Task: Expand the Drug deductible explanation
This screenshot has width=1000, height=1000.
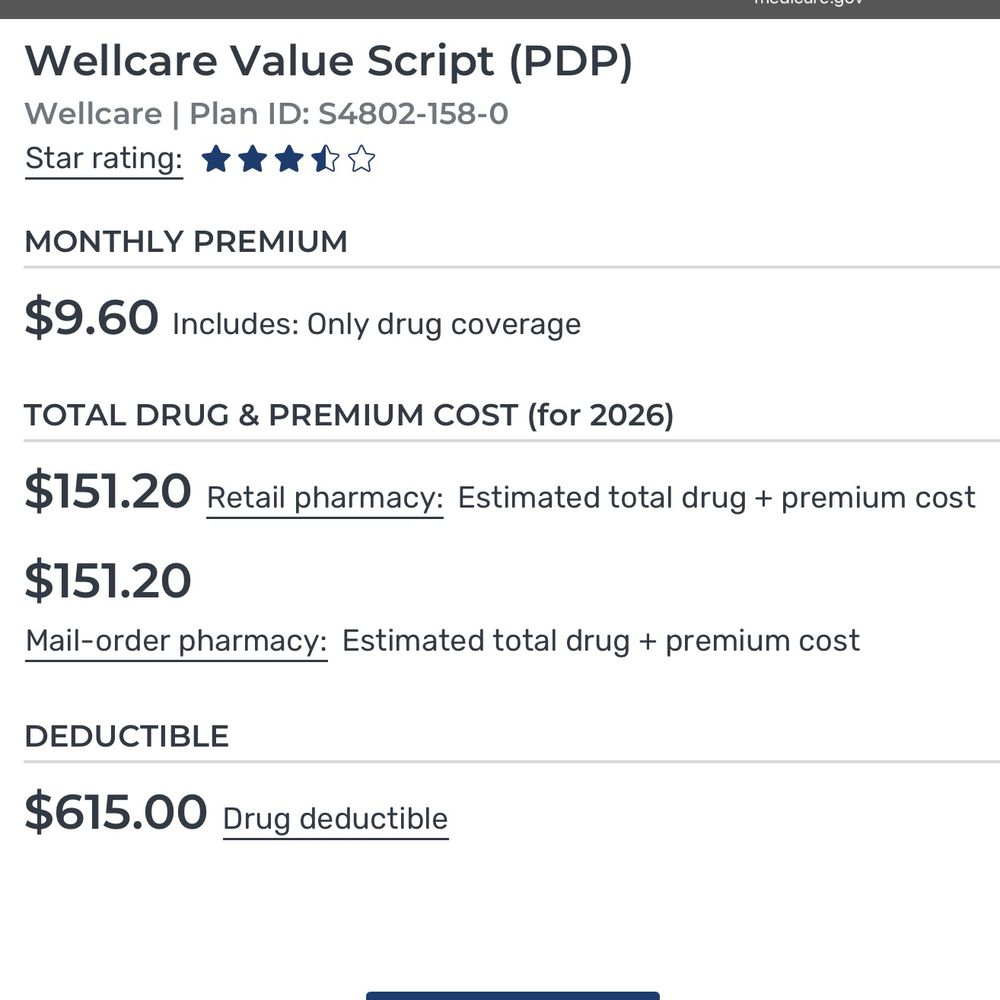Action: point(335,818)
